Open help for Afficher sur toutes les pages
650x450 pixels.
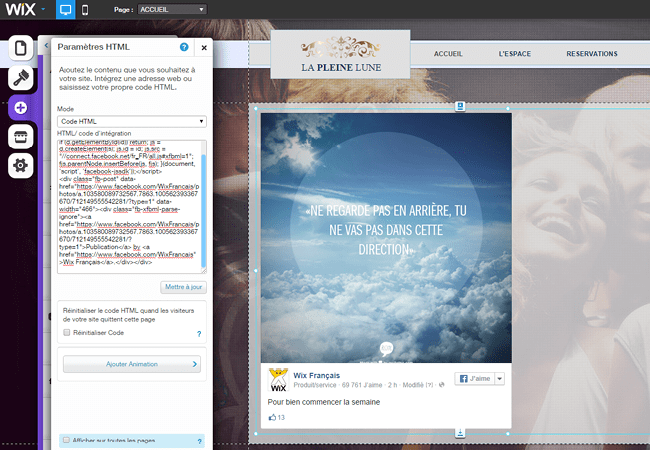pos(199,441)
